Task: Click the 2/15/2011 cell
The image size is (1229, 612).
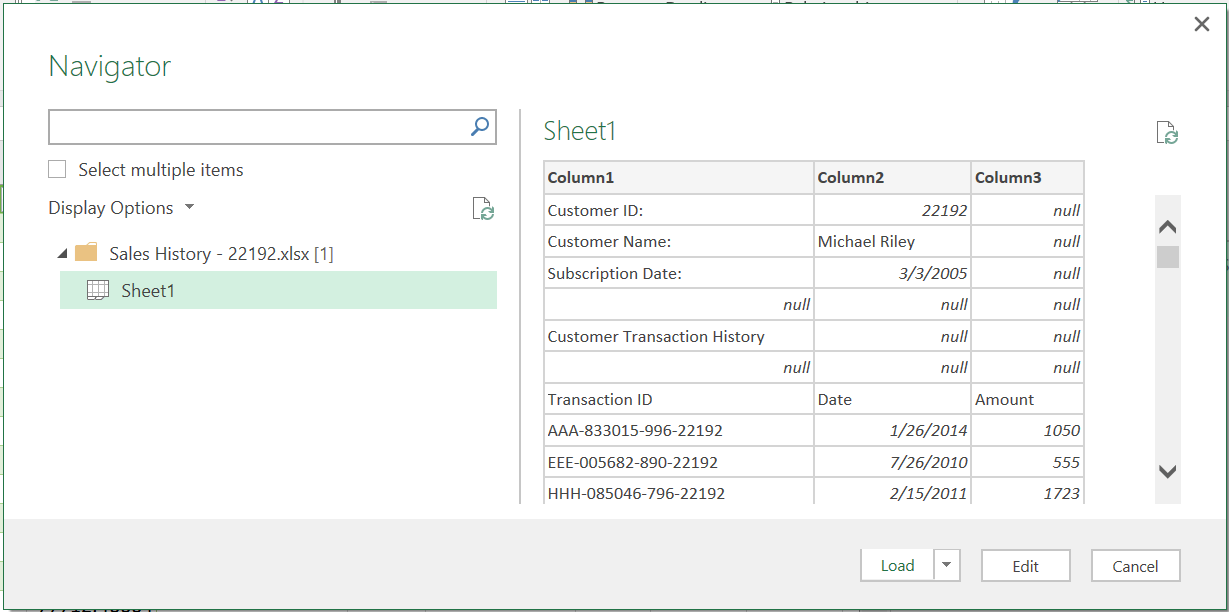Action: (x=892, y=492)
